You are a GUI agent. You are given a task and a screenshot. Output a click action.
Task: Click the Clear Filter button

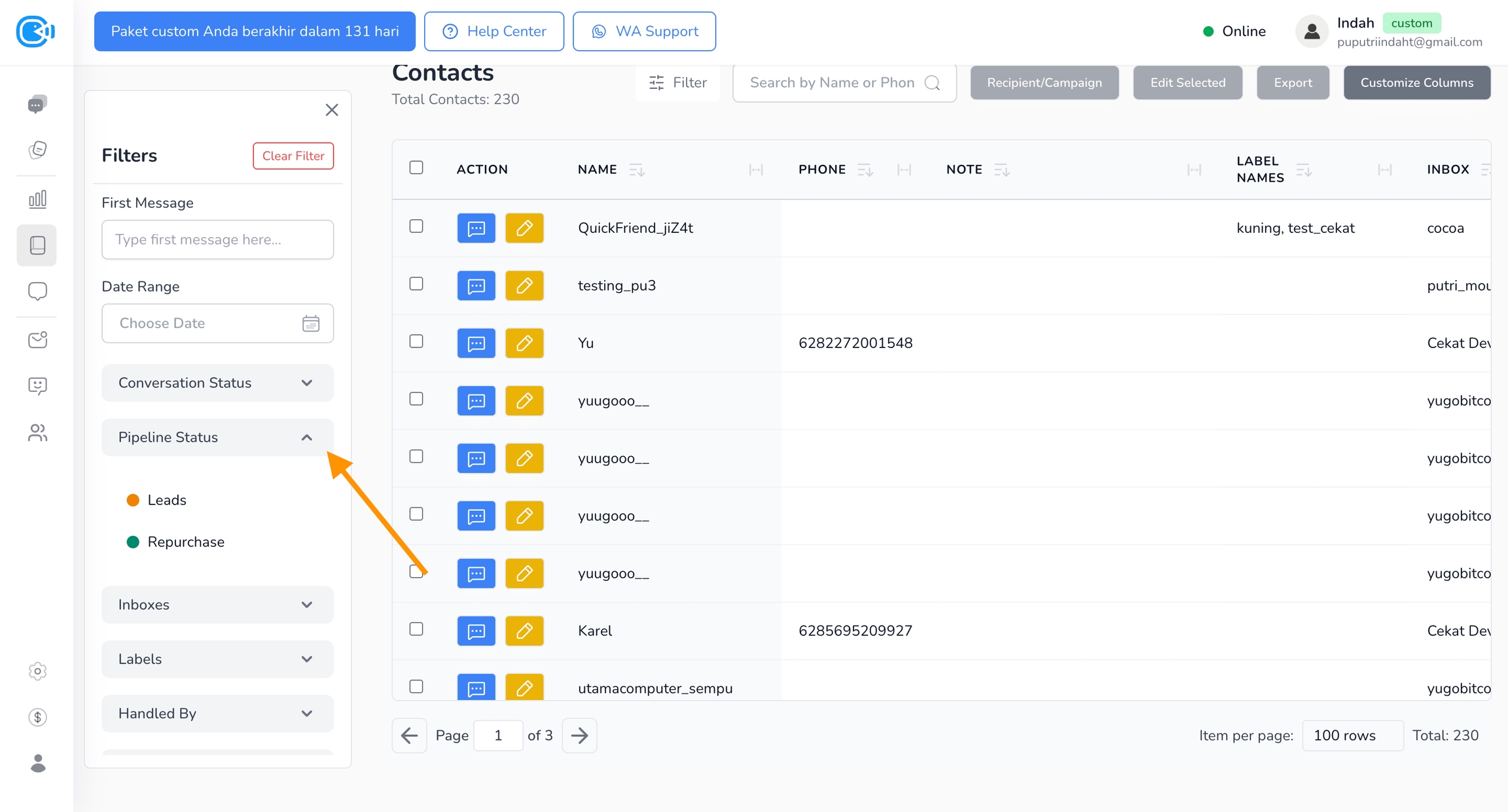coord(293,156)
